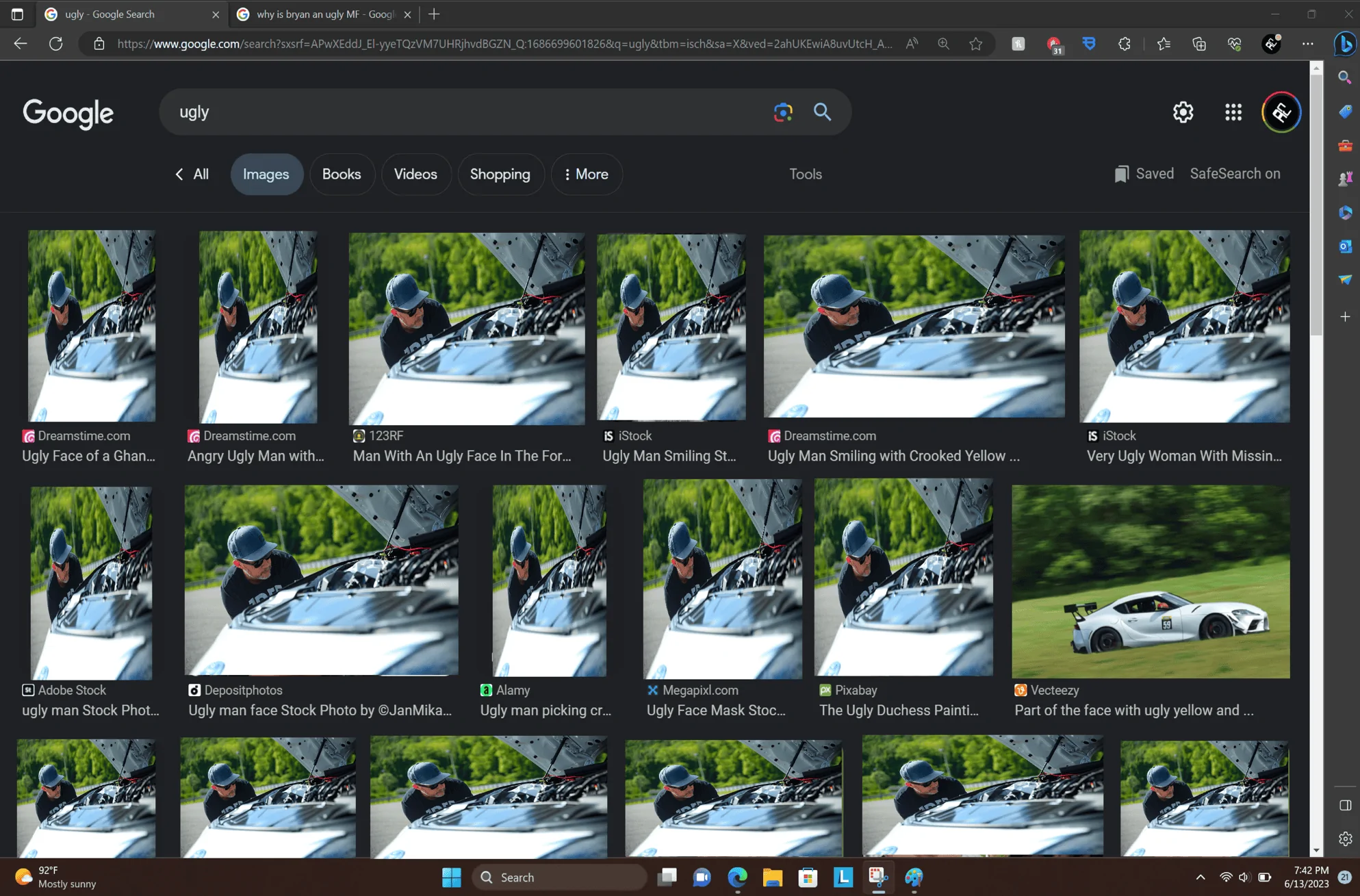Toggle the SafeSearch on setting
Screen dimensions: 1360x896
[x=1235, y=174]
